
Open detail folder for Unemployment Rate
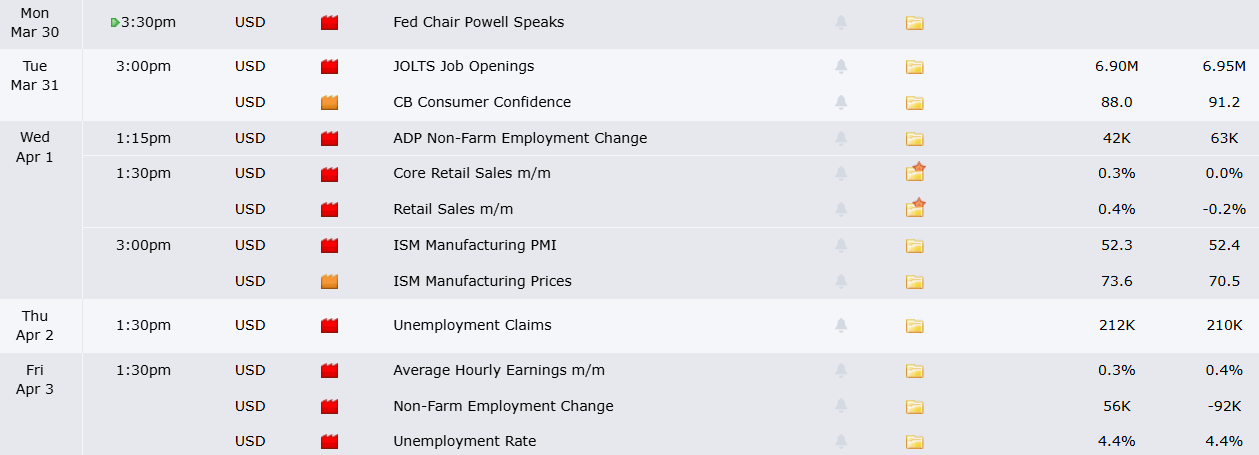pyautogui.click(x=914, y=442)
